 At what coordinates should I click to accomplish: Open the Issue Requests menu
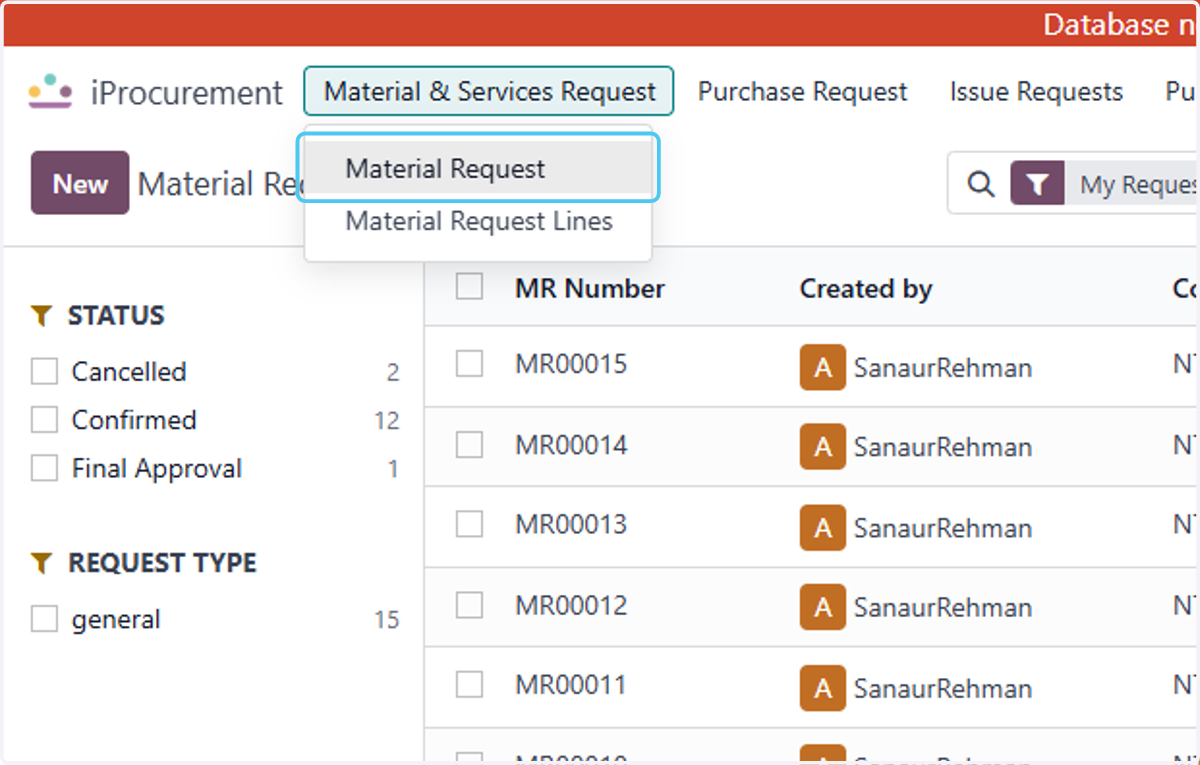(1036, 92)
